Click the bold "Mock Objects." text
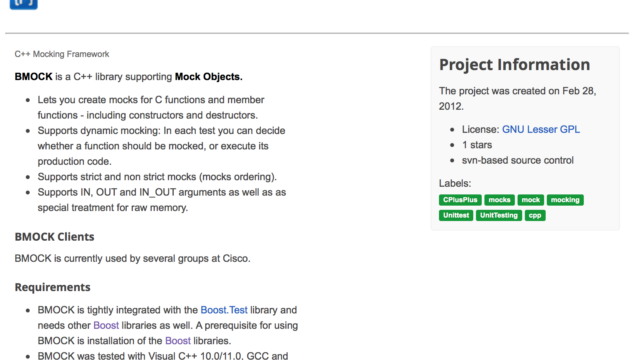 209,77
